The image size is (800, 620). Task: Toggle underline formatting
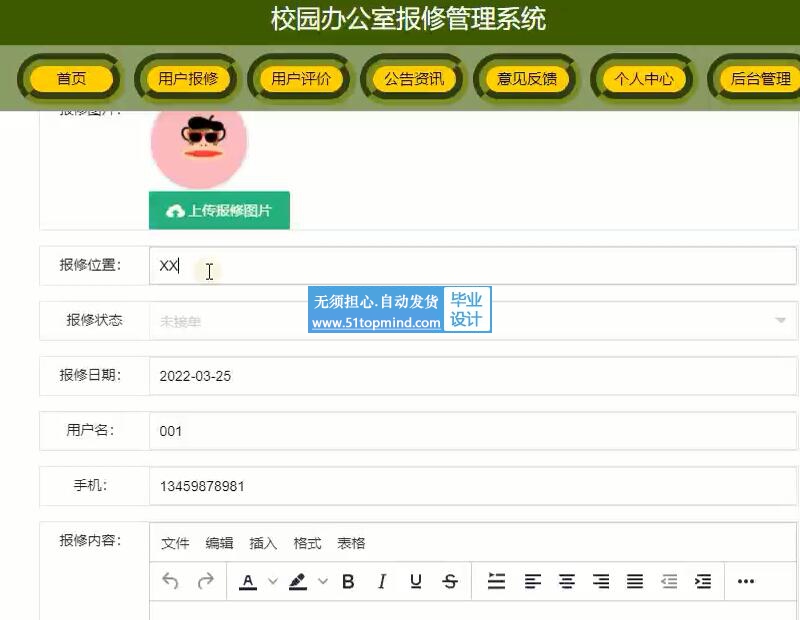[x=416, y=581]
